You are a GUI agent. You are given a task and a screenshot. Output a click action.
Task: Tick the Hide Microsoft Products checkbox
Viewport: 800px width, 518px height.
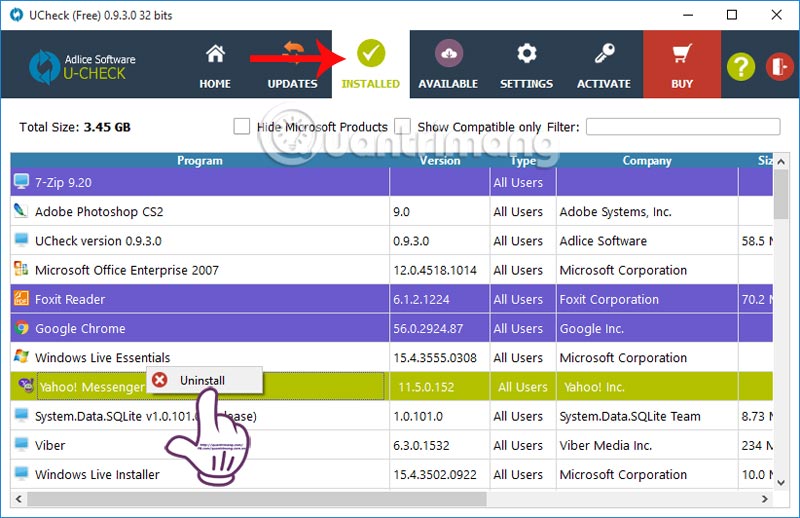click(241, 126)
